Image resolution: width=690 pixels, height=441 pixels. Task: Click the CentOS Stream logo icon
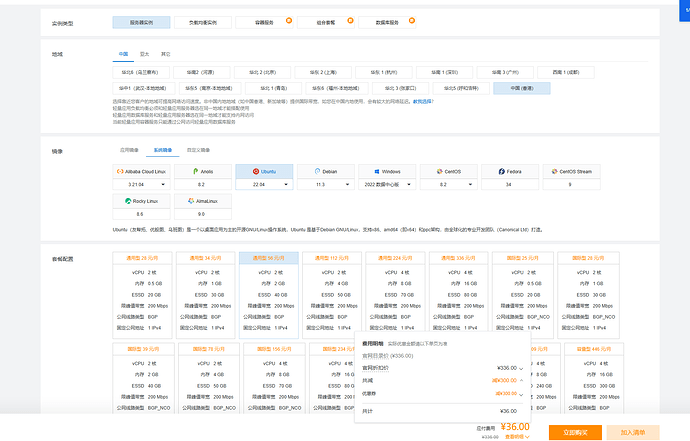tap(554, 172)
